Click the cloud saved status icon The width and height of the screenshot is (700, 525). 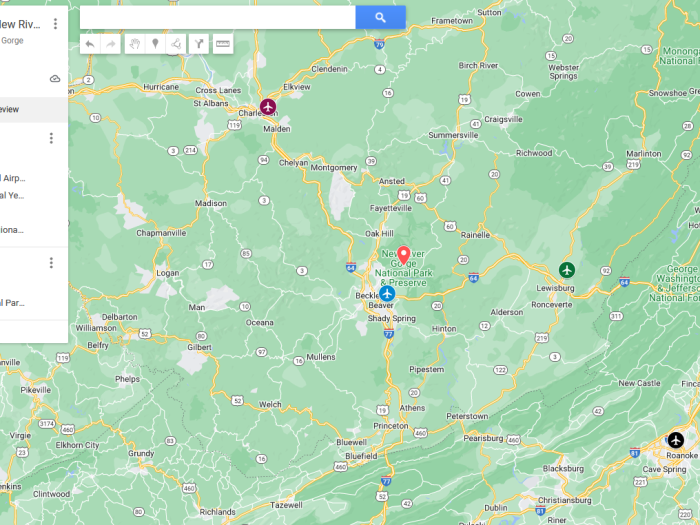[55, 79]
